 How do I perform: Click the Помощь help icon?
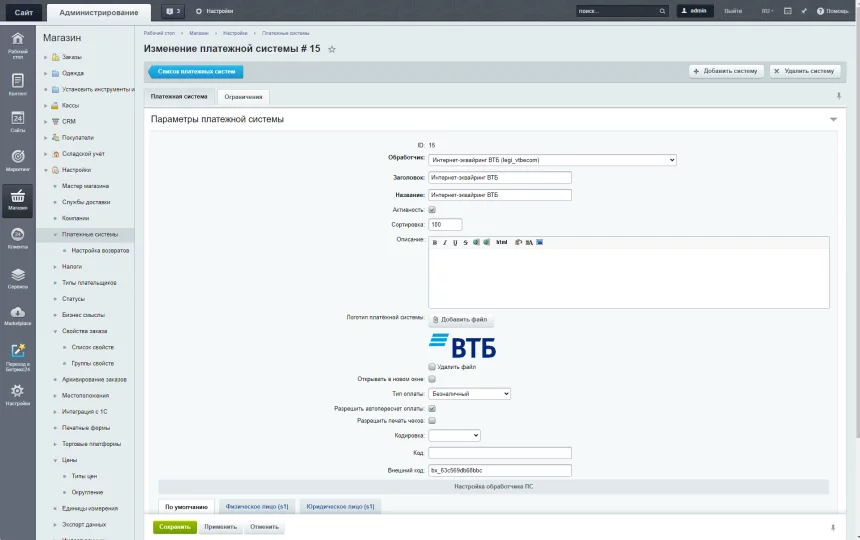pos(833,11)
